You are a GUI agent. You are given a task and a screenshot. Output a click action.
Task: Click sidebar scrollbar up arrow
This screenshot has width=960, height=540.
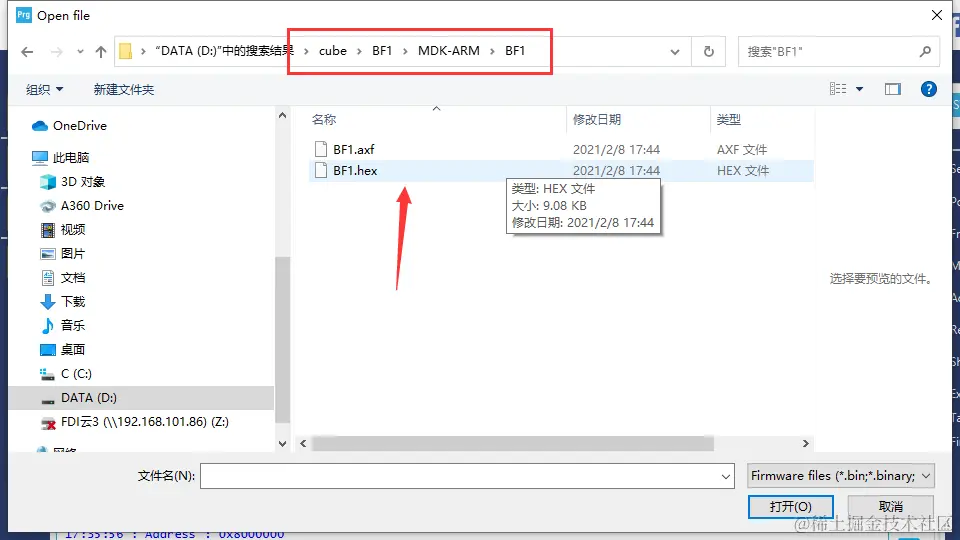tap(282, 116)
